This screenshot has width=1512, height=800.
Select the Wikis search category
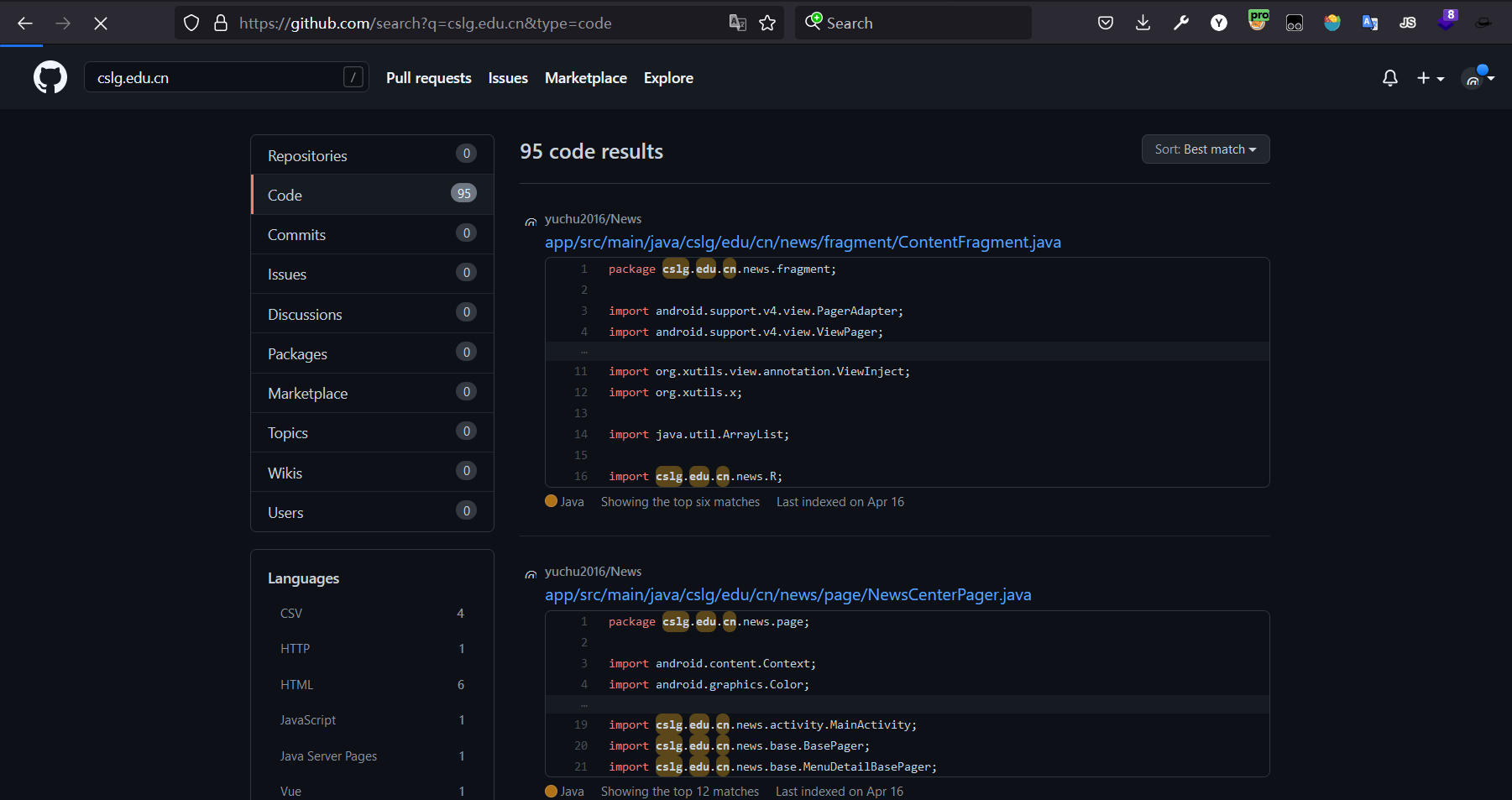coord(372,473)
